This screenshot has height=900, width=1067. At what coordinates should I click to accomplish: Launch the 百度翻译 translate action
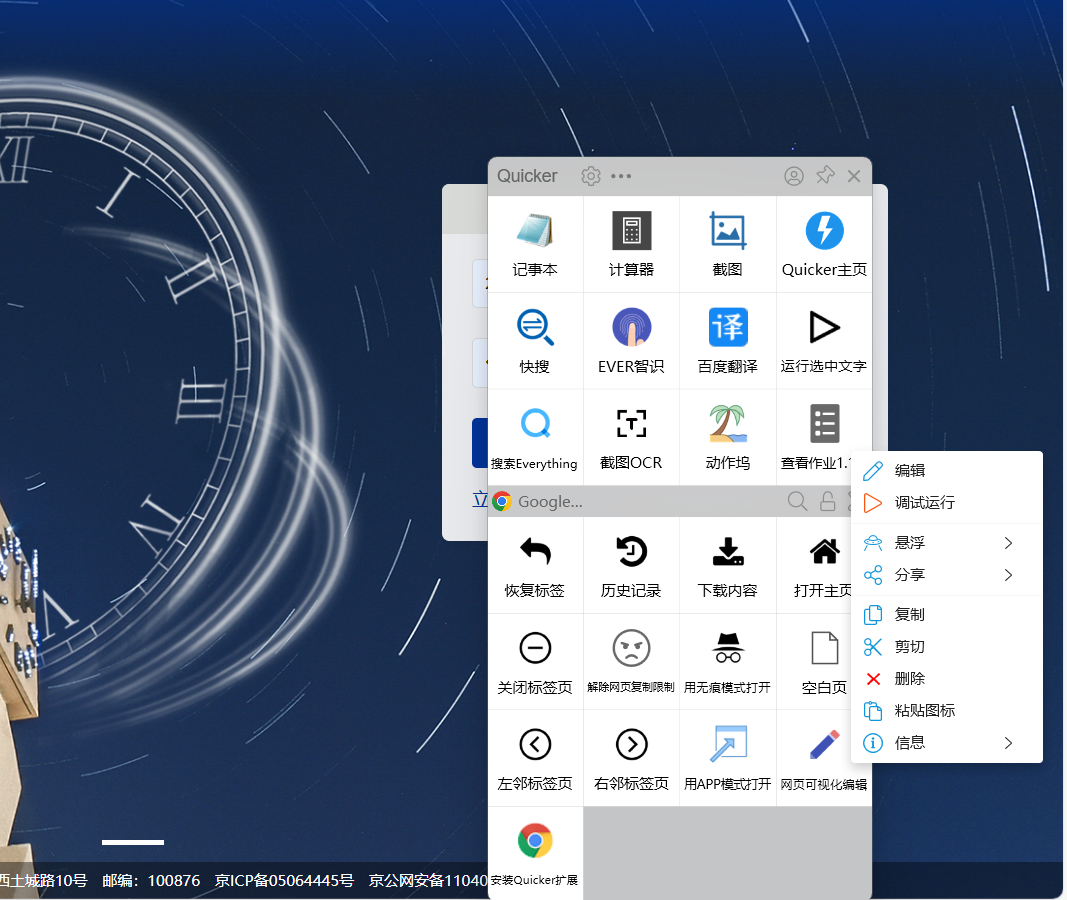coord(727,341)
